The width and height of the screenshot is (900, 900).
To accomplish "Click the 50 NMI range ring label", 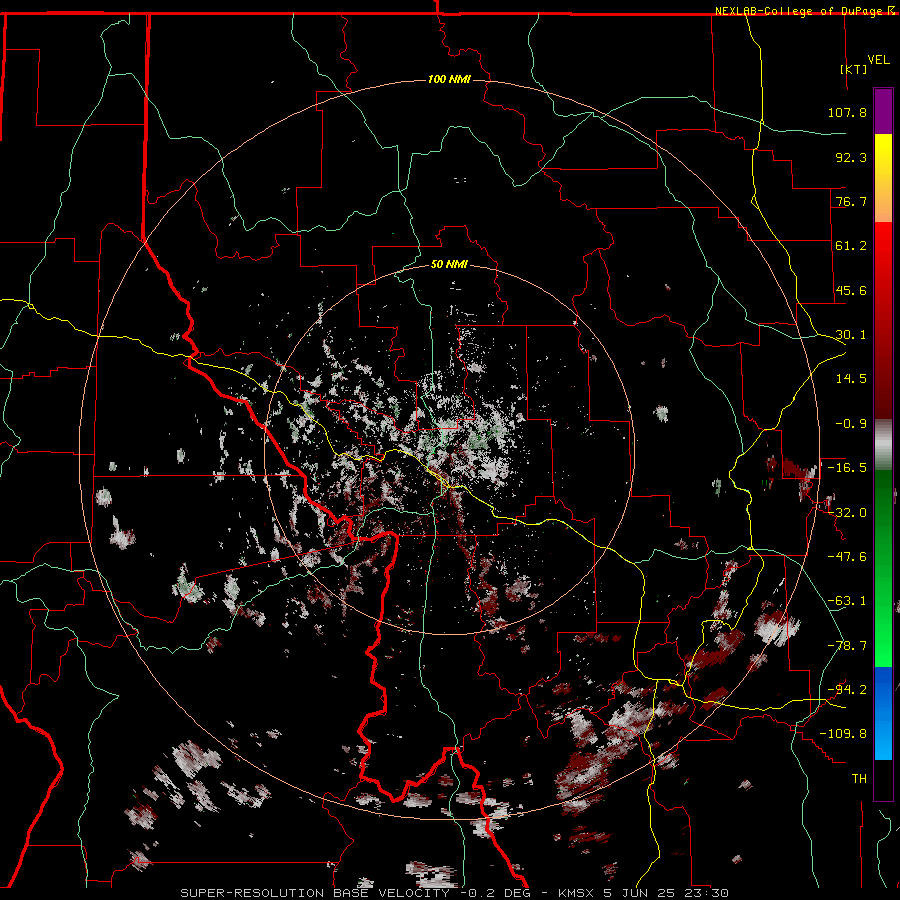I will pyautogui.click(x=449, y=265).
